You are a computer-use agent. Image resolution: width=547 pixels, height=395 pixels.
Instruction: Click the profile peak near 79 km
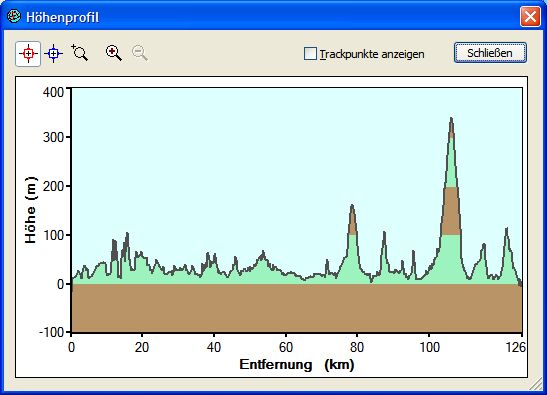click(352, 206)
